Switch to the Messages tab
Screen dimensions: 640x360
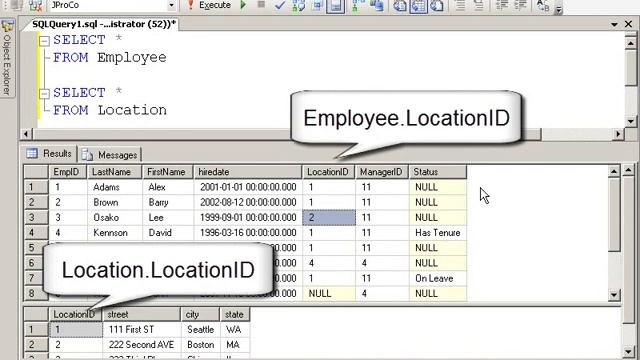[x=110, y=155]
